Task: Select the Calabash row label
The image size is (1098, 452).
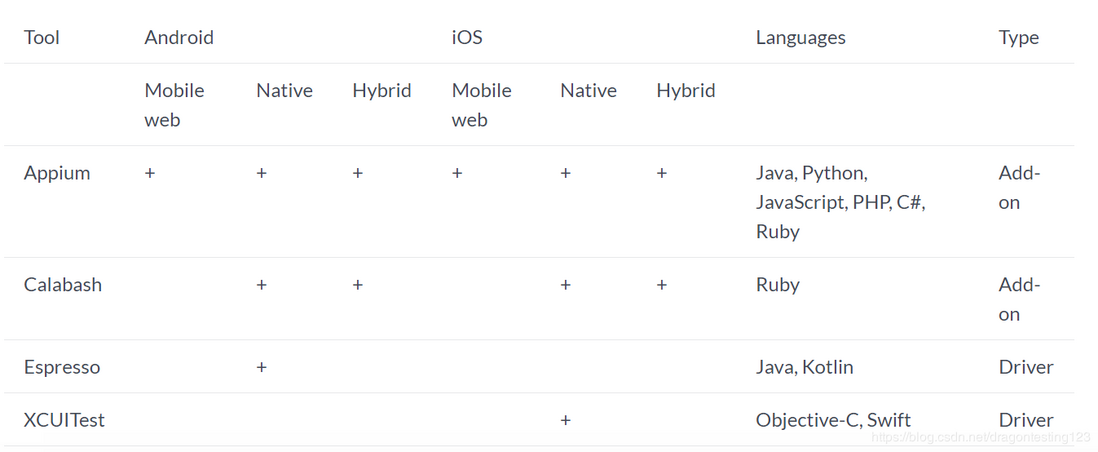Action: pyautogui.click(x=62, y=285)
